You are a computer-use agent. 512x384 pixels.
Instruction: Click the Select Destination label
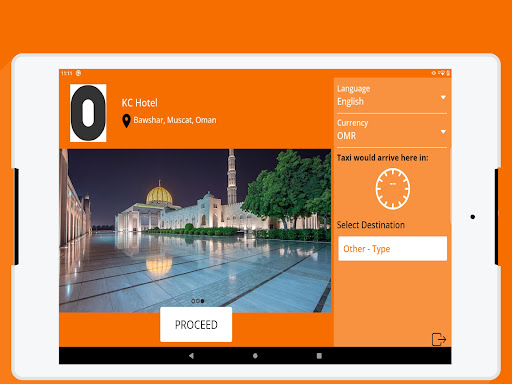coord(371,225)
